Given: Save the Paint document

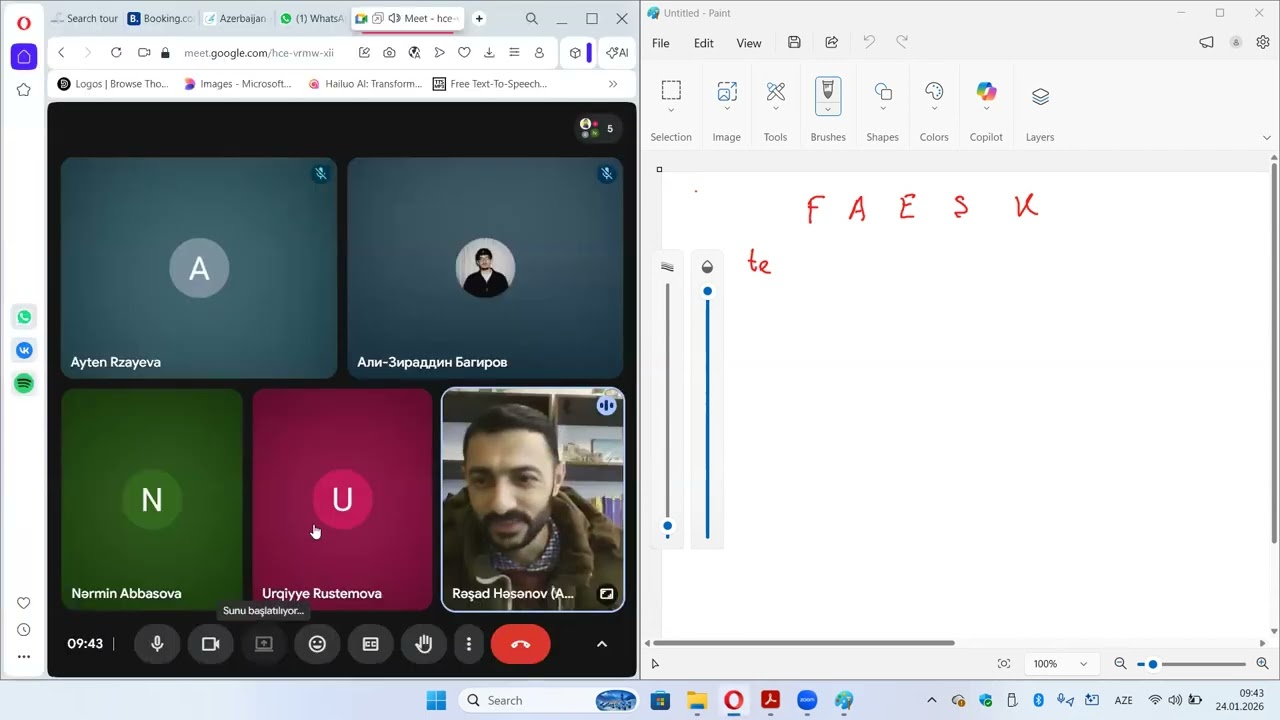Looking at the screenshot, I should pos(794,42).
